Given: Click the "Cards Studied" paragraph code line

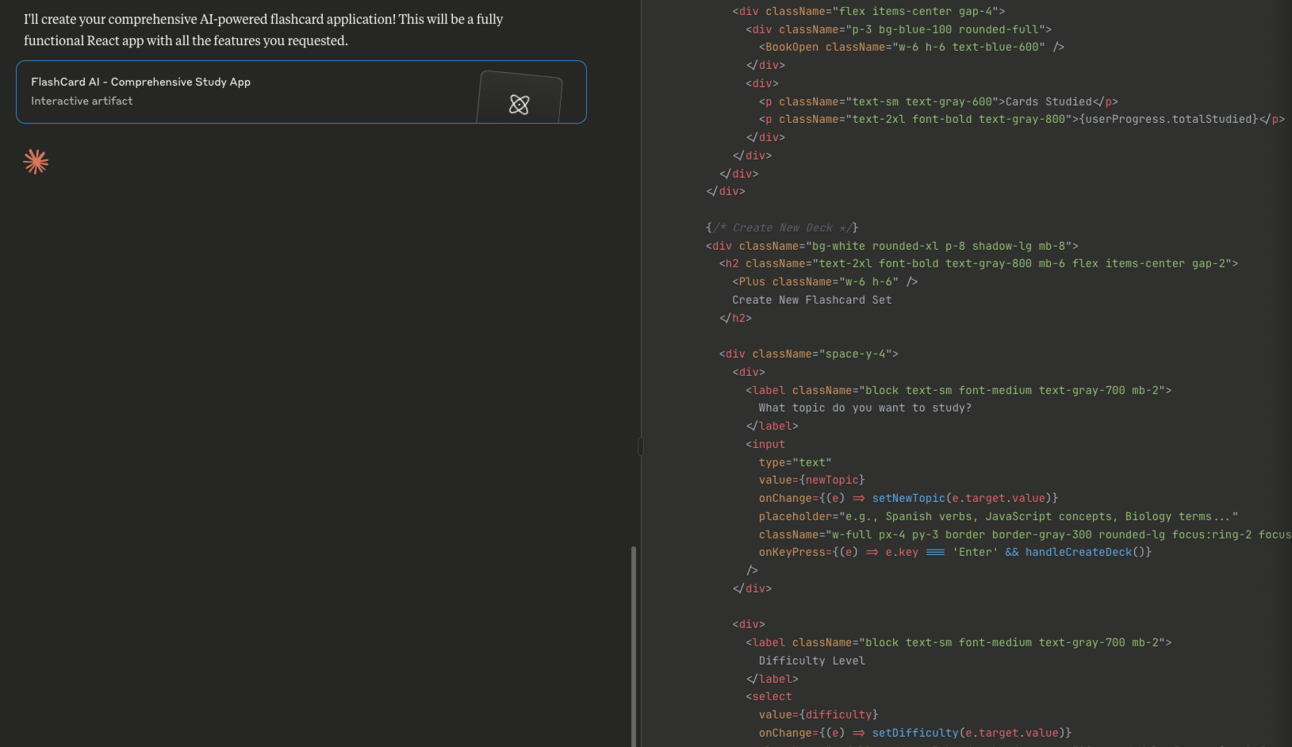Looking at the screenshot, I should pyautogui.click(x=938, y=101).
